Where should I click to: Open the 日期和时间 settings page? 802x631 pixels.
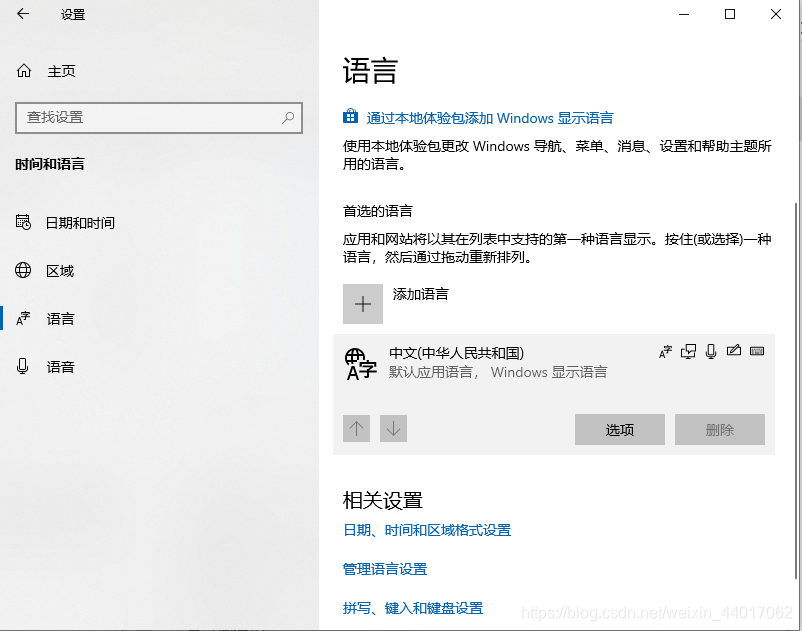[80, 223]
